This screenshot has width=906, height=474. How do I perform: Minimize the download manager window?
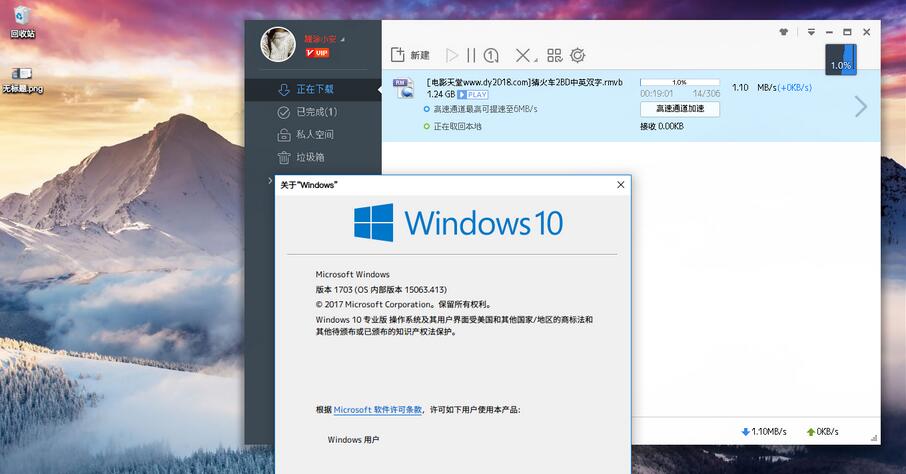(829, 32)
